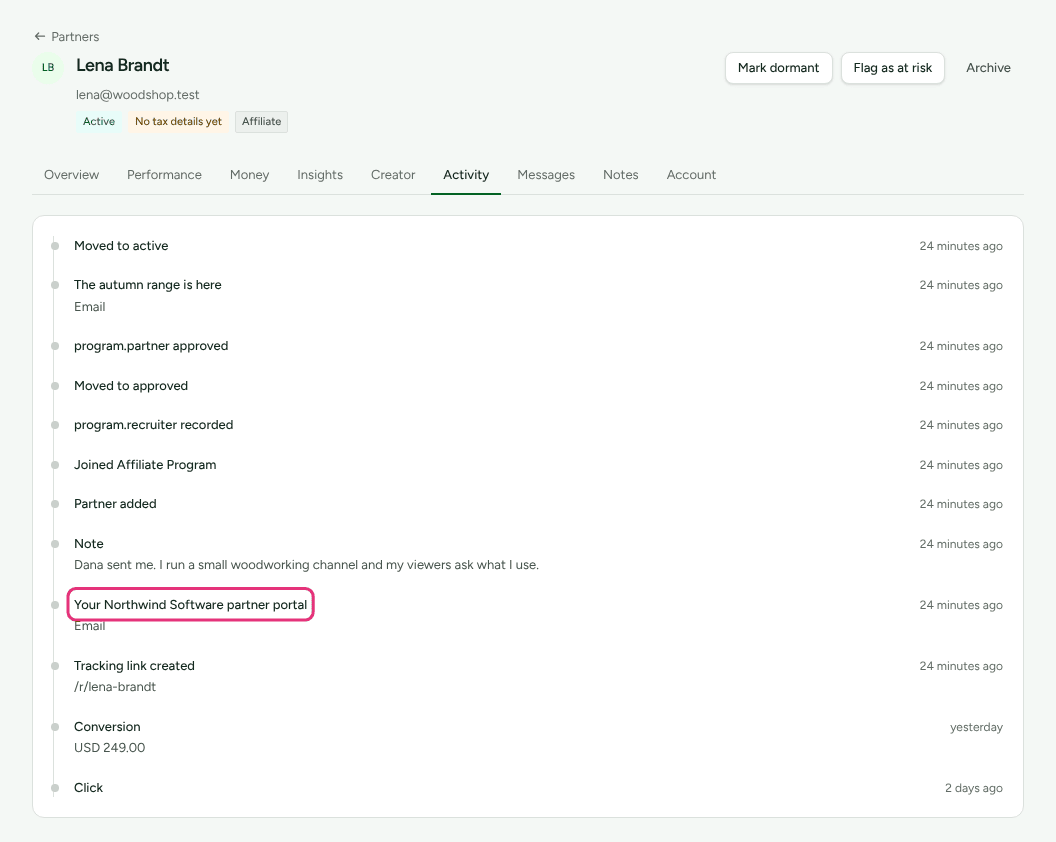The width and height of the screenshot is (1056, 842).
Task: Click the No tax details yet badge
Action: 178,122
